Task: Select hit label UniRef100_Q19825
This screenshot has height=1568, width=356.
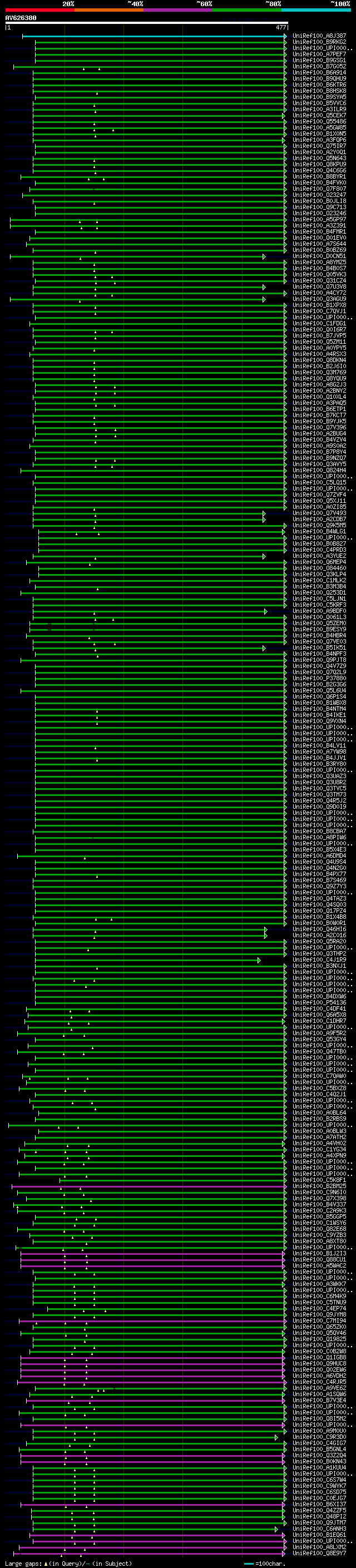Action: click(x=319, y=1339)
